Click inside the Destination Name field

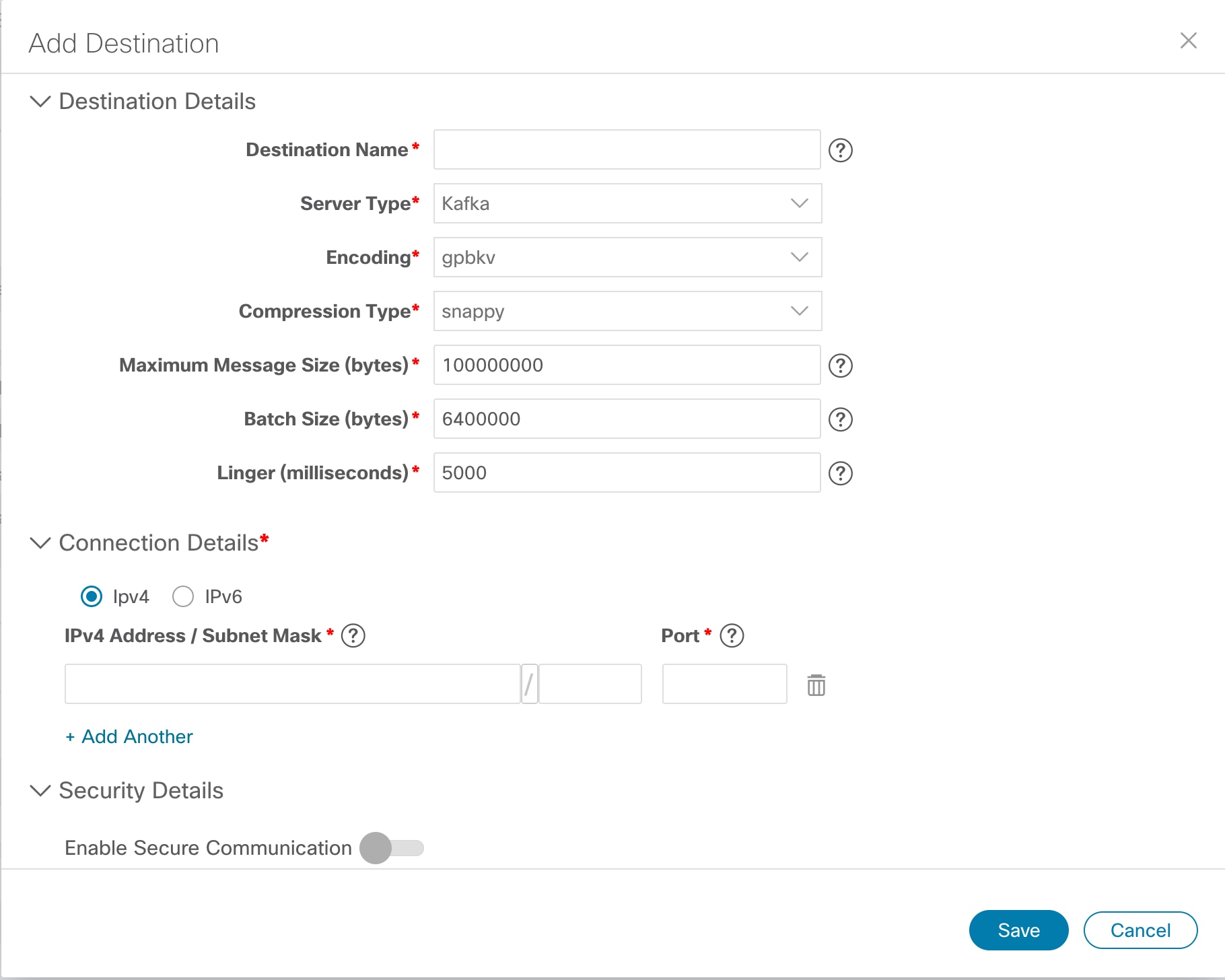point(626,150)
